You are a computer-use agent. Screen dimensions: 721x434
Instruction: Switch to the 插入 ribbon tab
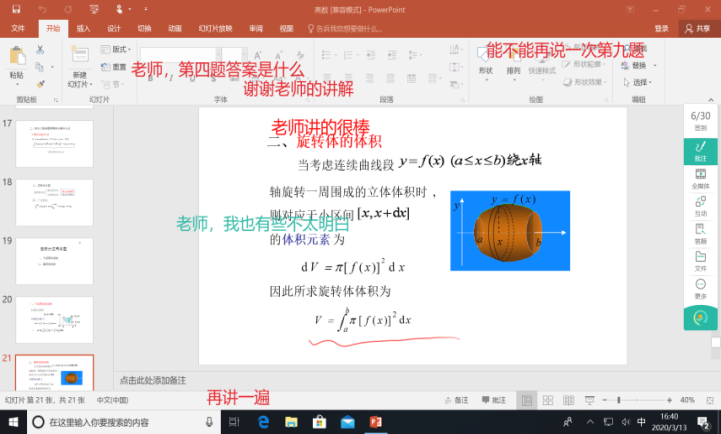pyautogui.click(x=82, y=29)
